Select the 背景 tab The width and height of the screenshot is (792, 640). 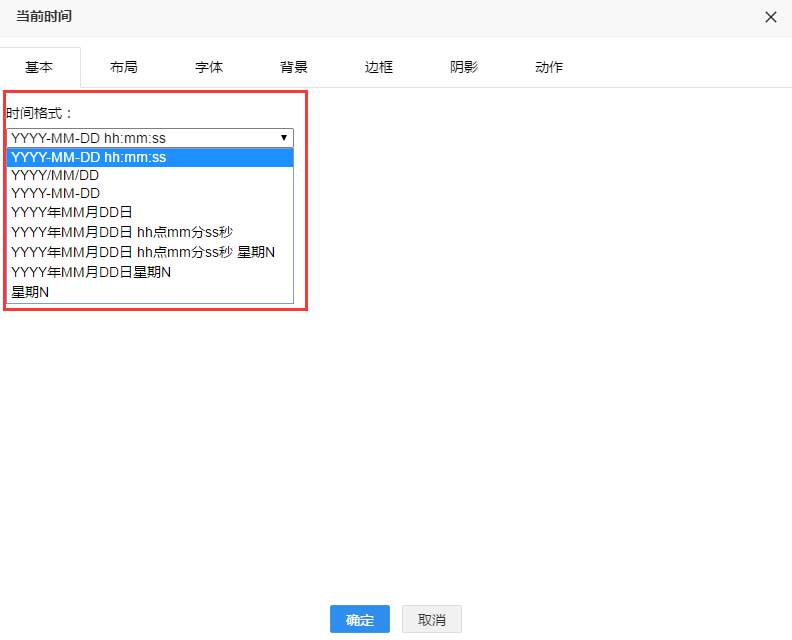(x=294, y=67)
